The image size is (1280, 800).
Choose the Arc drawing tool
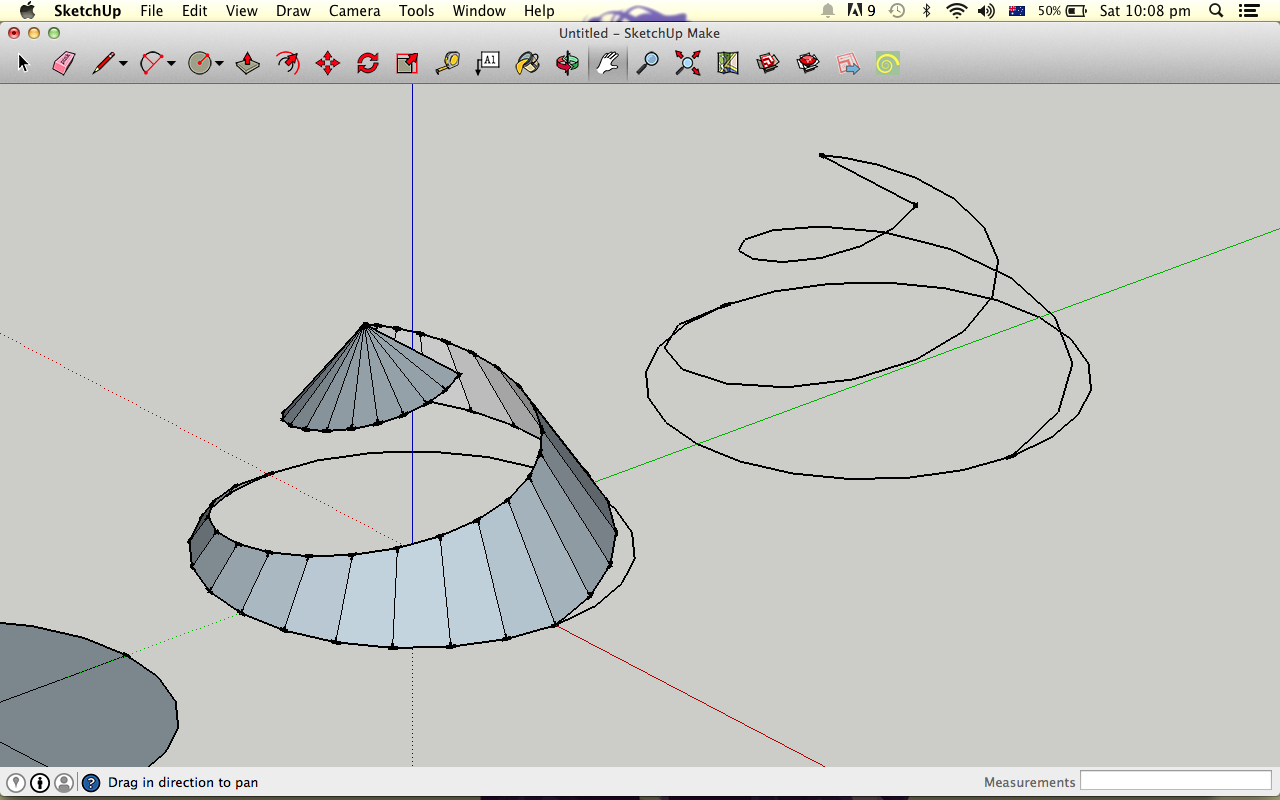tap(151, 64)
